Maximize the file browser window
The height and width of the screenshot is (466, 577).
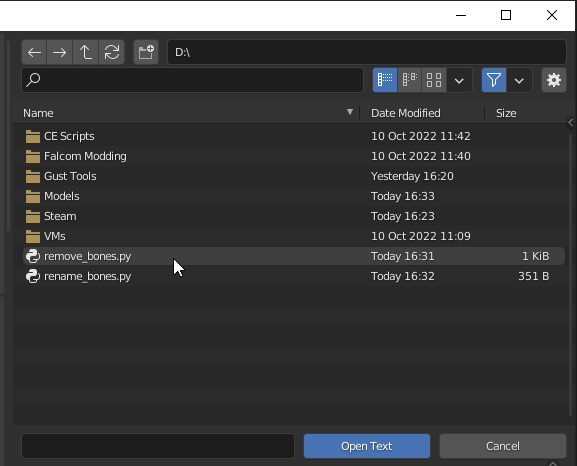tap(506, 15)
